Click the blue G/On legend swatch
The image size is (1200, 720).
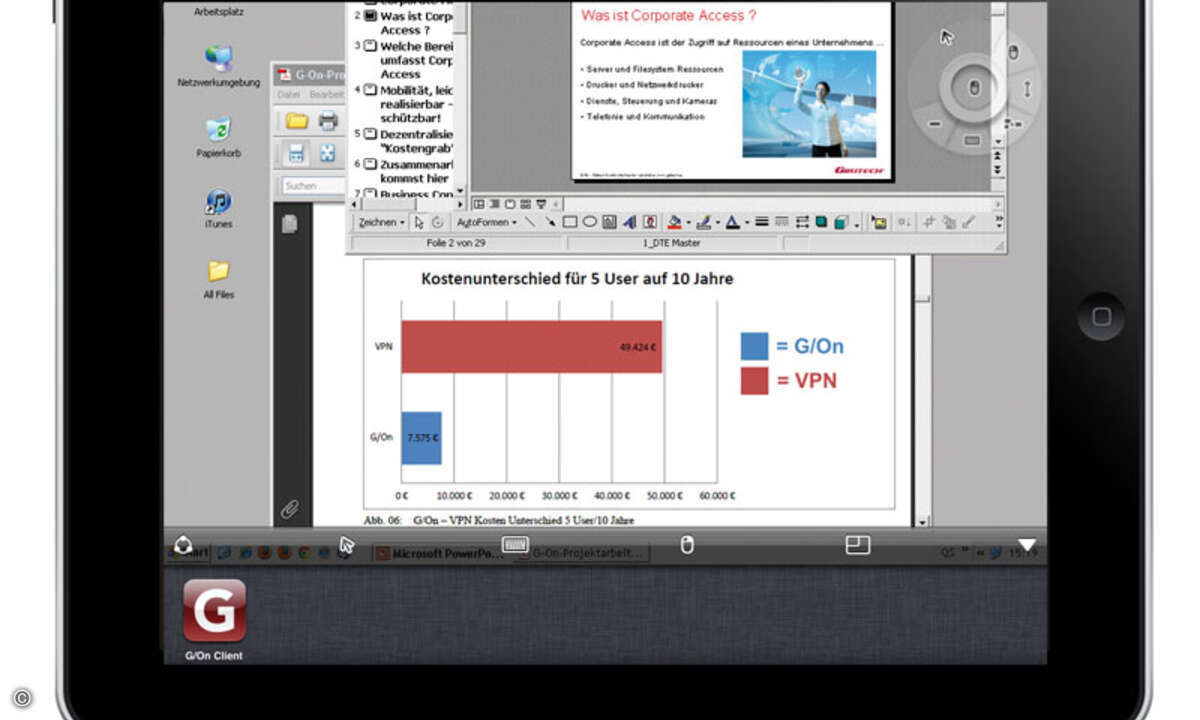tap(754, 346)
